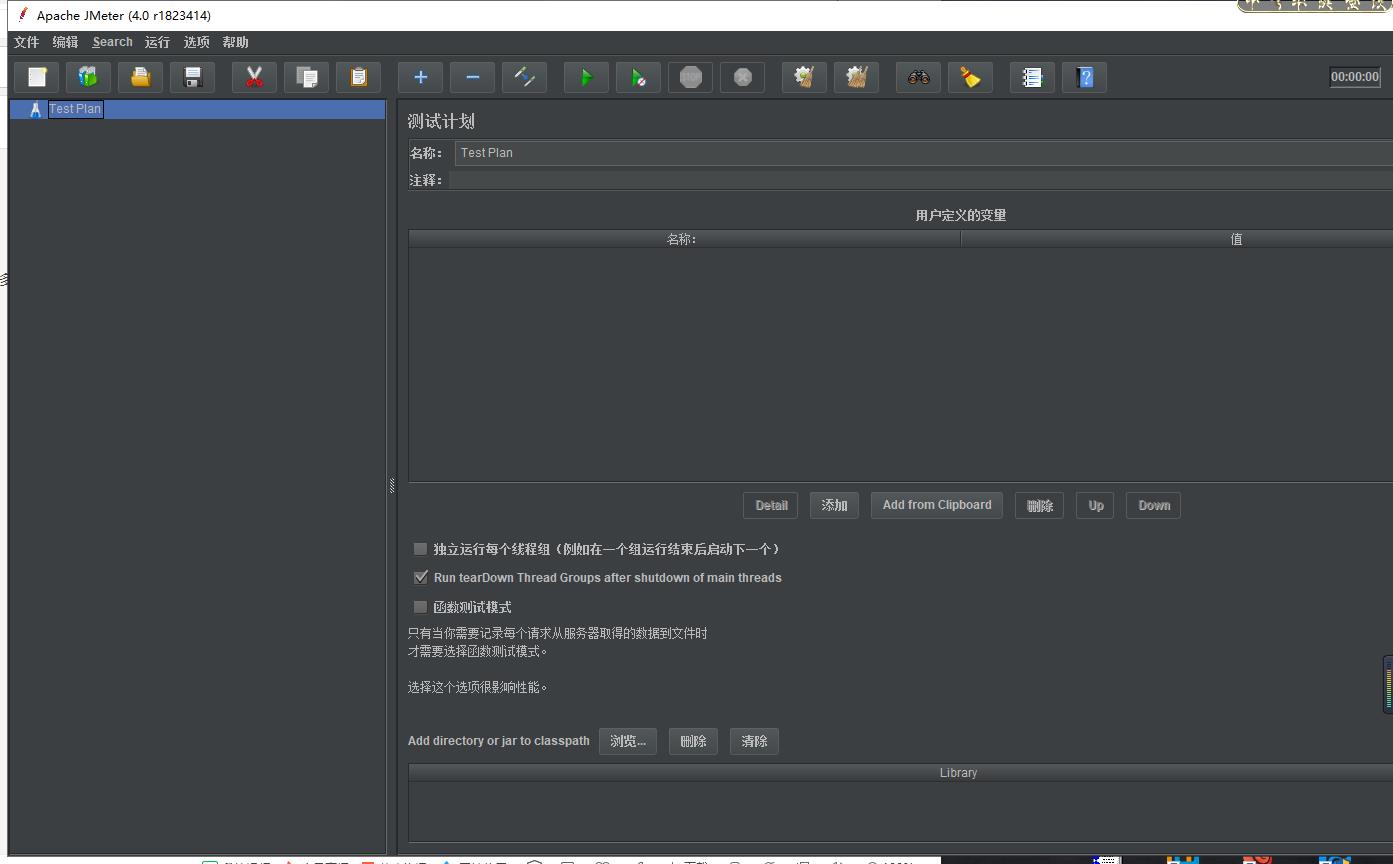Click the 删除 button next to 浏览
1393x864 pixels.
(x=693, y=741)
